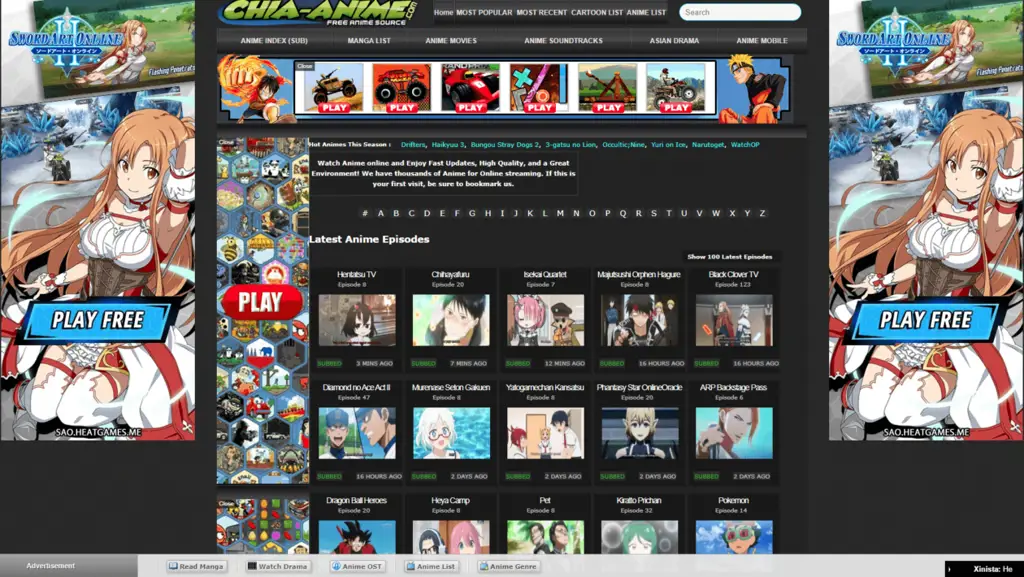This screenshot has width=1024, height=577.
Task: Open the Anime Soundtracks tab
Action: tap(563, 40)
